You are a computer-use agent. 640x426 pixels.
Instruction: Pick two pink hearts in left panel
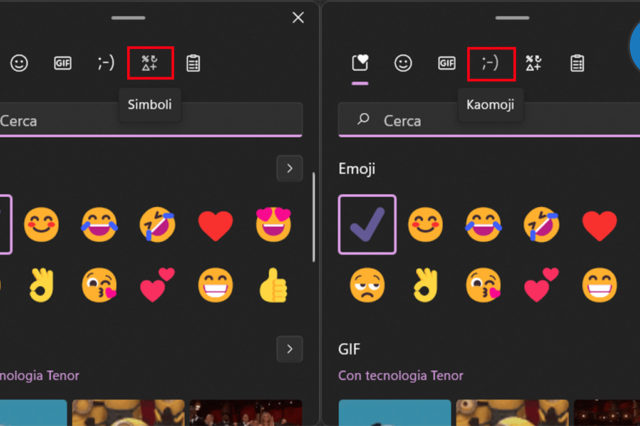pos(157,285)
